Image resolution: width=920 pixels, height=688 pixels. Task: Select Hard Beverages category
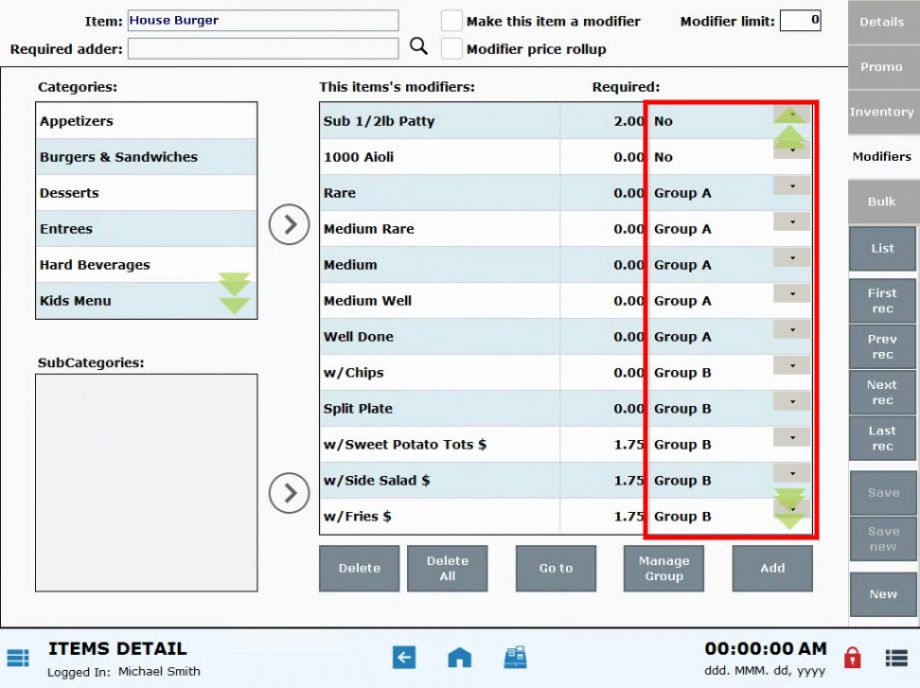point(146,265)
